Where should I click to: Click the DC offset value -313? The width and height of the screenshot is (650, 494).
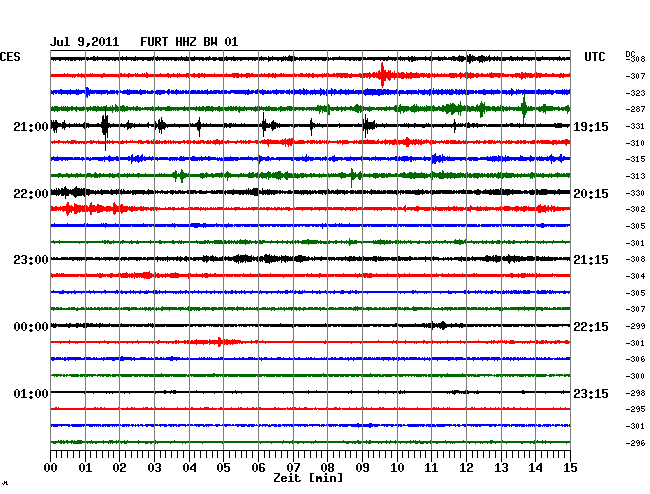[635, 176]
